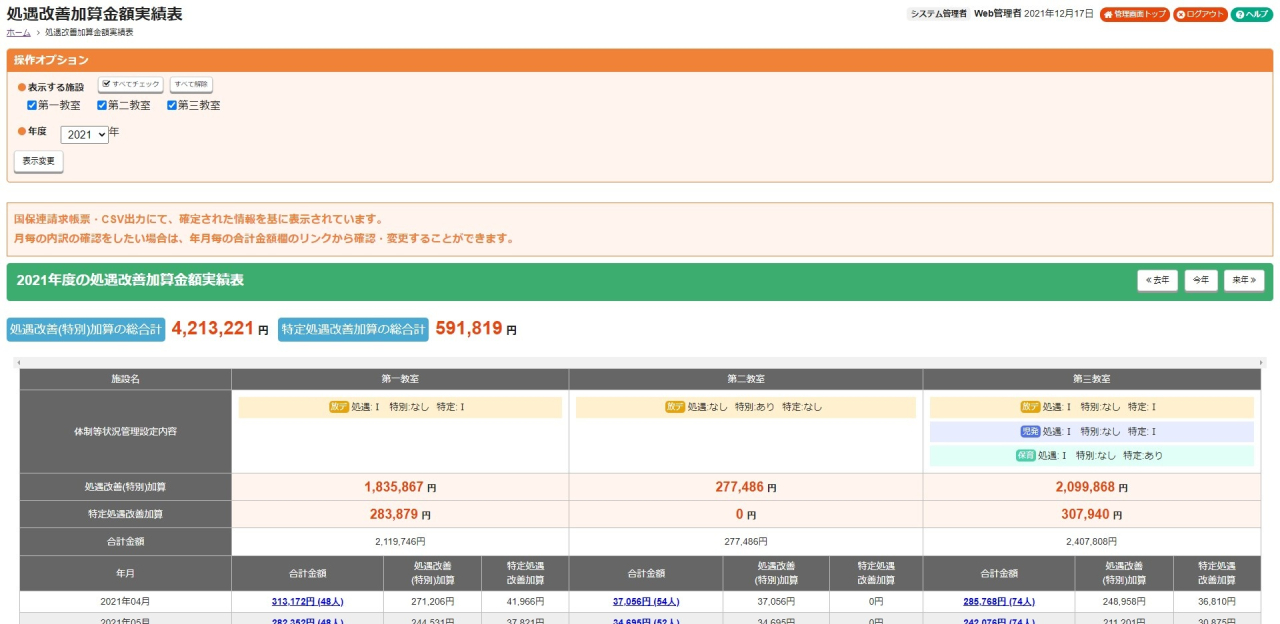Image resolution: width=1280 pixels, height=624 pixels.
Task: Disable the 第三教室 checkbox
Action: point(172,105)
